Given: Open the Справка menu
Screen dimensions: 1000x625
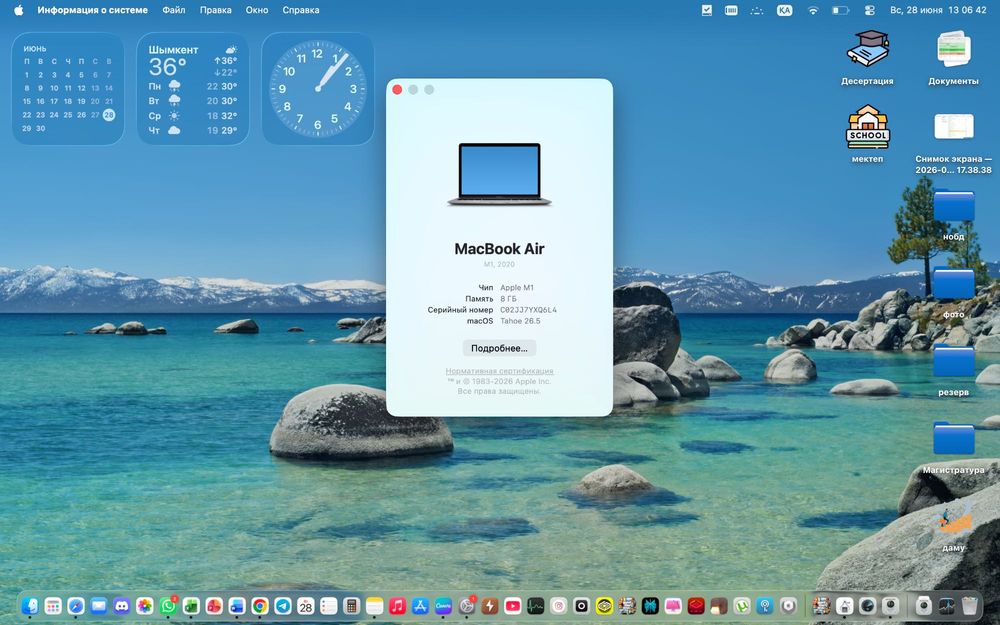Looking at the screenshot, I should tap(300, 10).
